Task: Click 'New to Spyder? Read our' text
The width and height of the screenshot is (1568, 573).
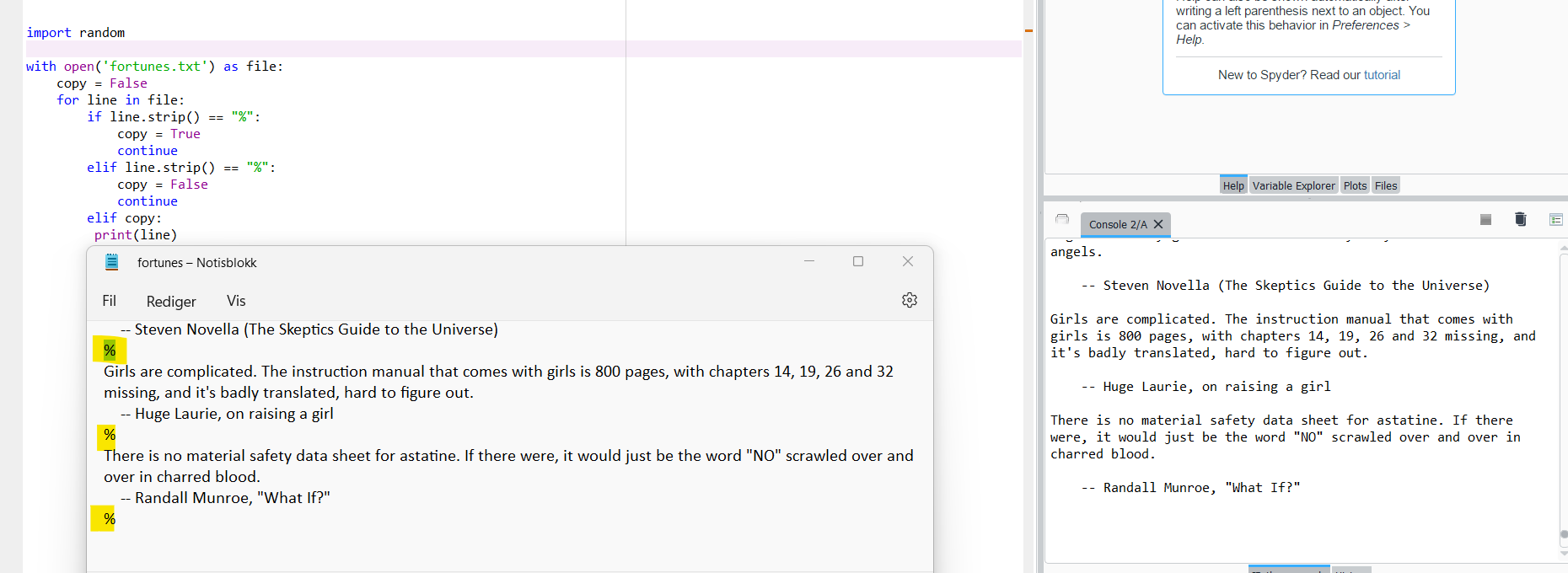Action: click(1289, 75)
